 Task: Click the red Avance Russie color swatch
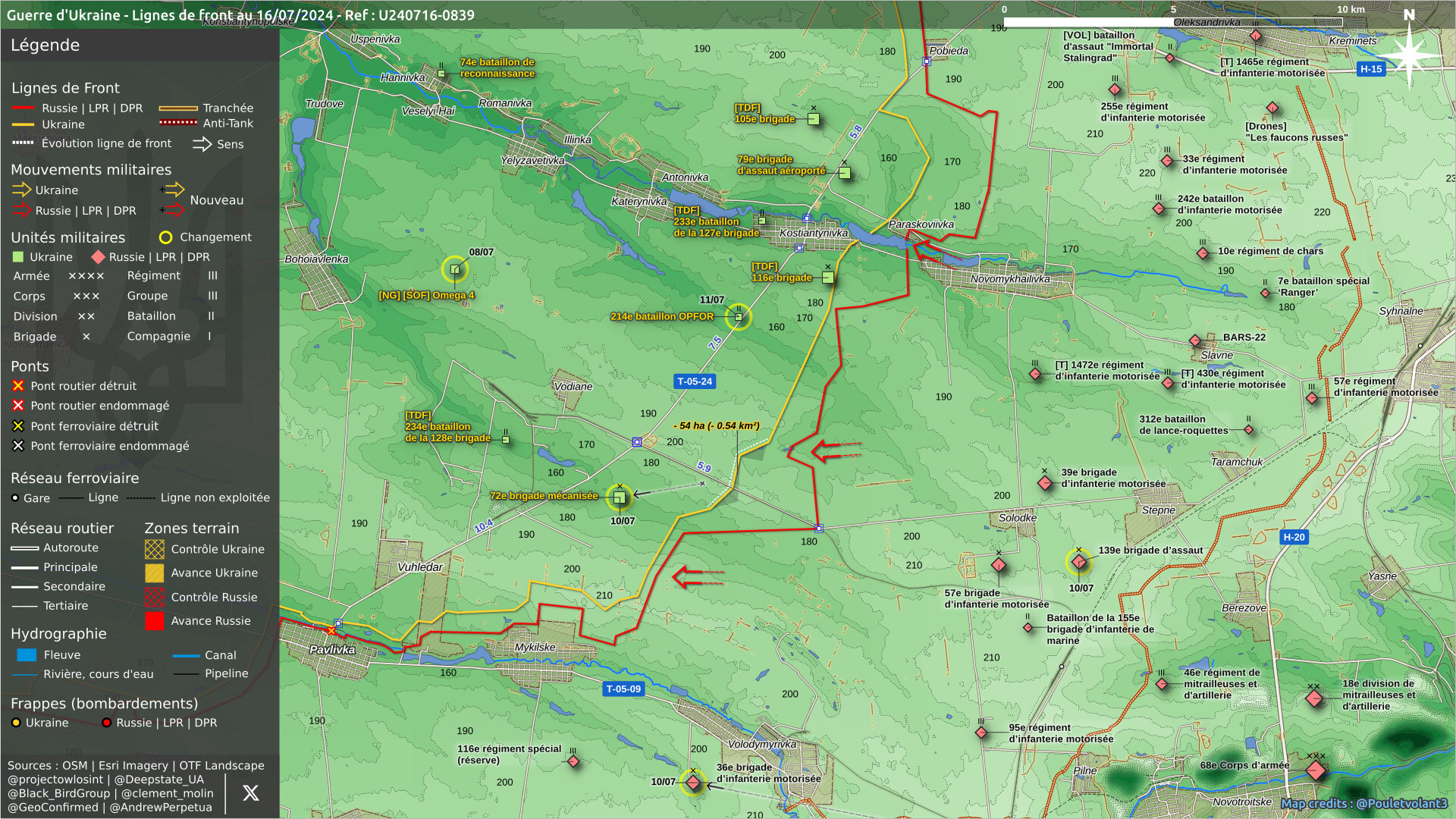pyautogui.click(x=155, y=621)
